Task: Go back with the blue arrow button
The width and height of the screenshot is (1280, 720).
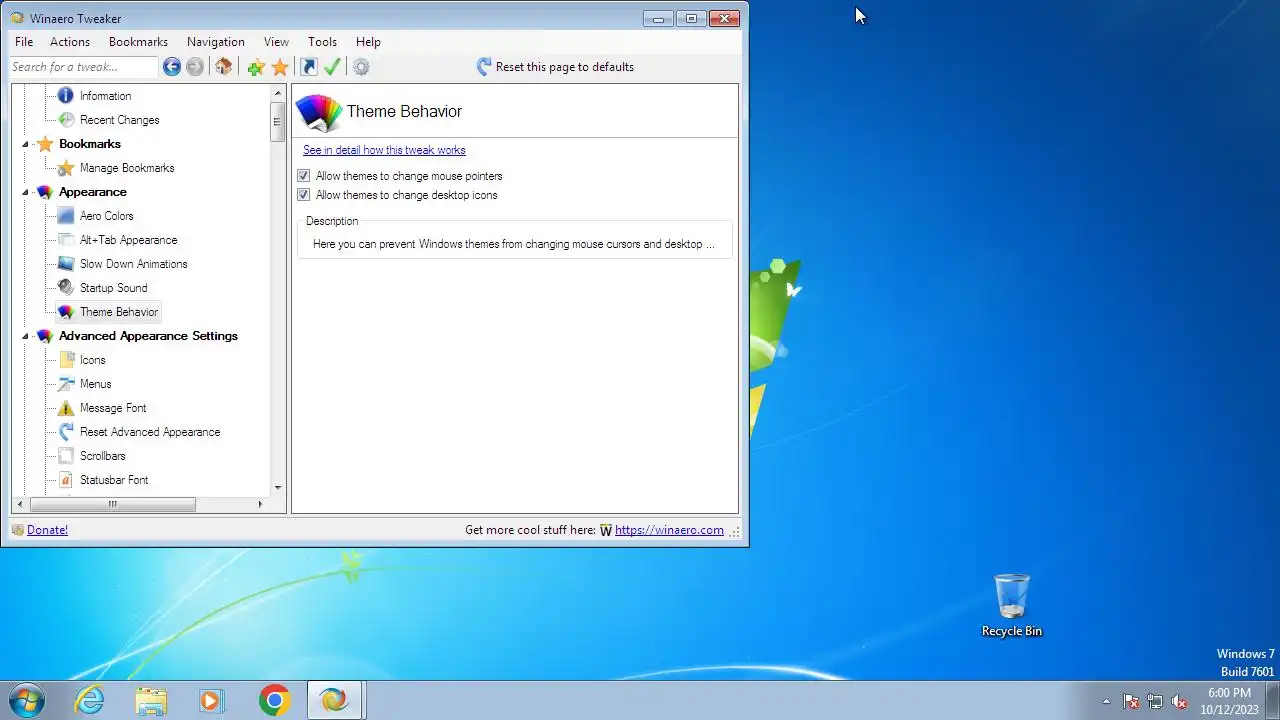Action: (172, 67)
